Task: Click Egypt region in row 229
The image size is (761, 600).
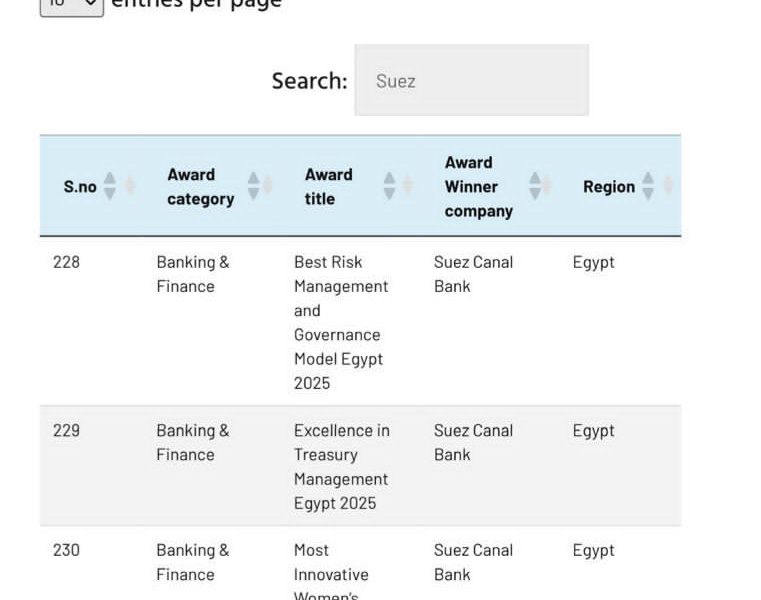Action: [593, 431]
